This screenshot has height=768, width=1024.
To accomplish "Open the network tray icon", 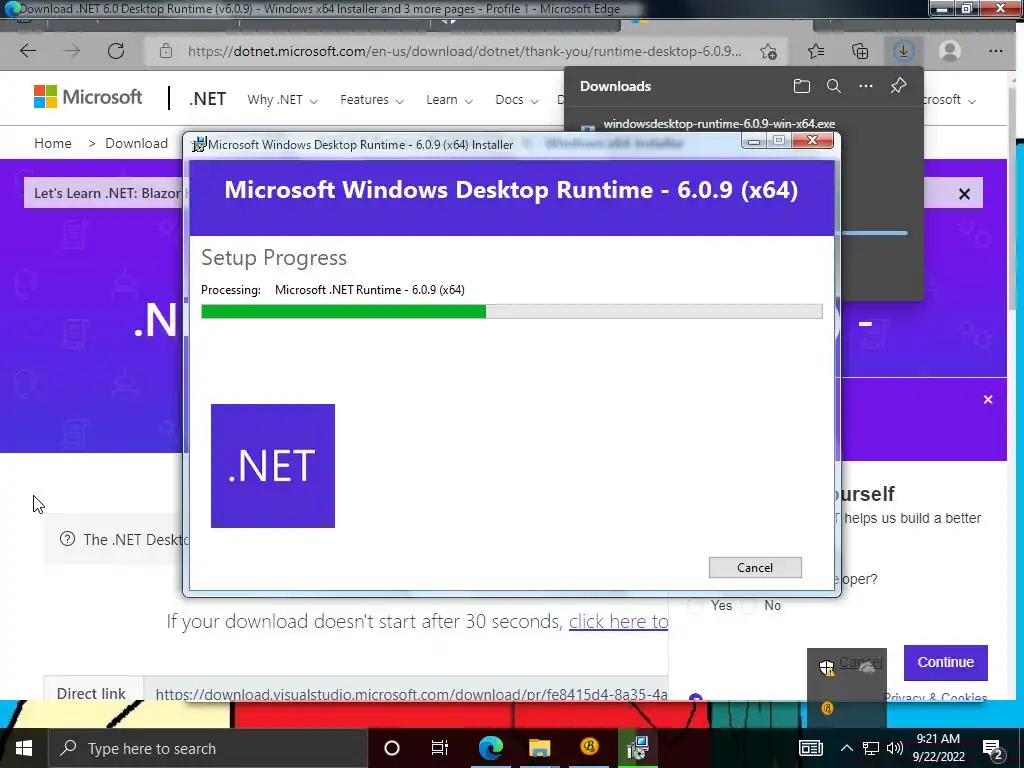I will pyautogui.click(x=871, y=748).
